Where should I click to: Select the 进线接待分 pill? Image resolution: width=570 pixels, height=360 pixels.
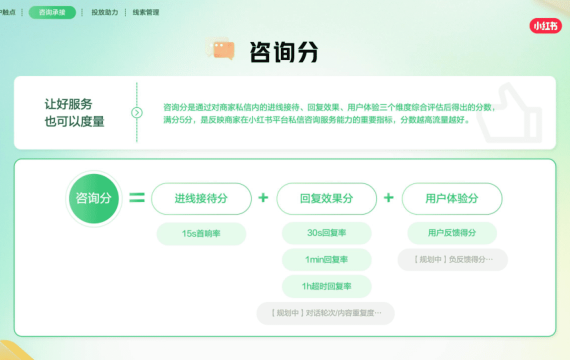(201, 199)
